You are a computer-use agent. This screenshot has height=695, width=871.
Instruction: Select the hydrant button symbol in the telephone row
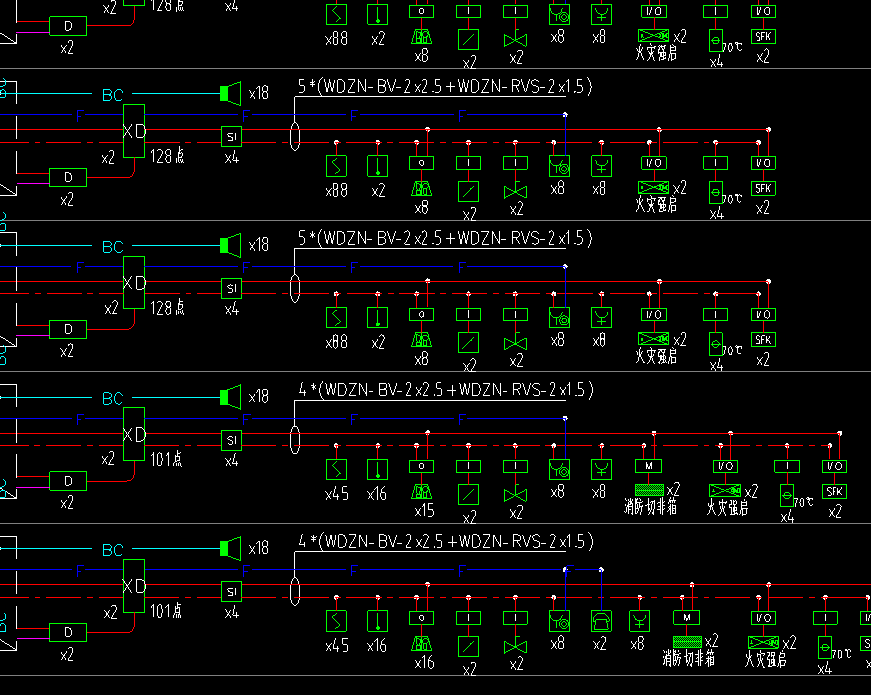[x=559, y=621]
